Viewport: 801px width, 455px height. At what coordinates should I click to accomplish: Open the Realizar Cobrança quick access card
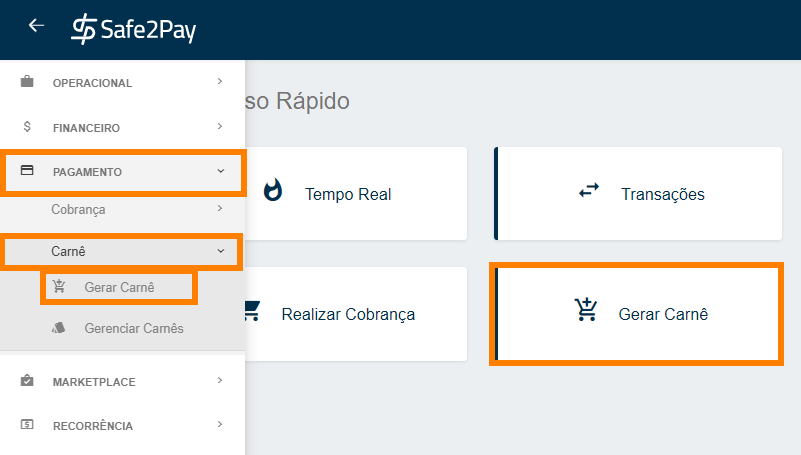[356, 314]
